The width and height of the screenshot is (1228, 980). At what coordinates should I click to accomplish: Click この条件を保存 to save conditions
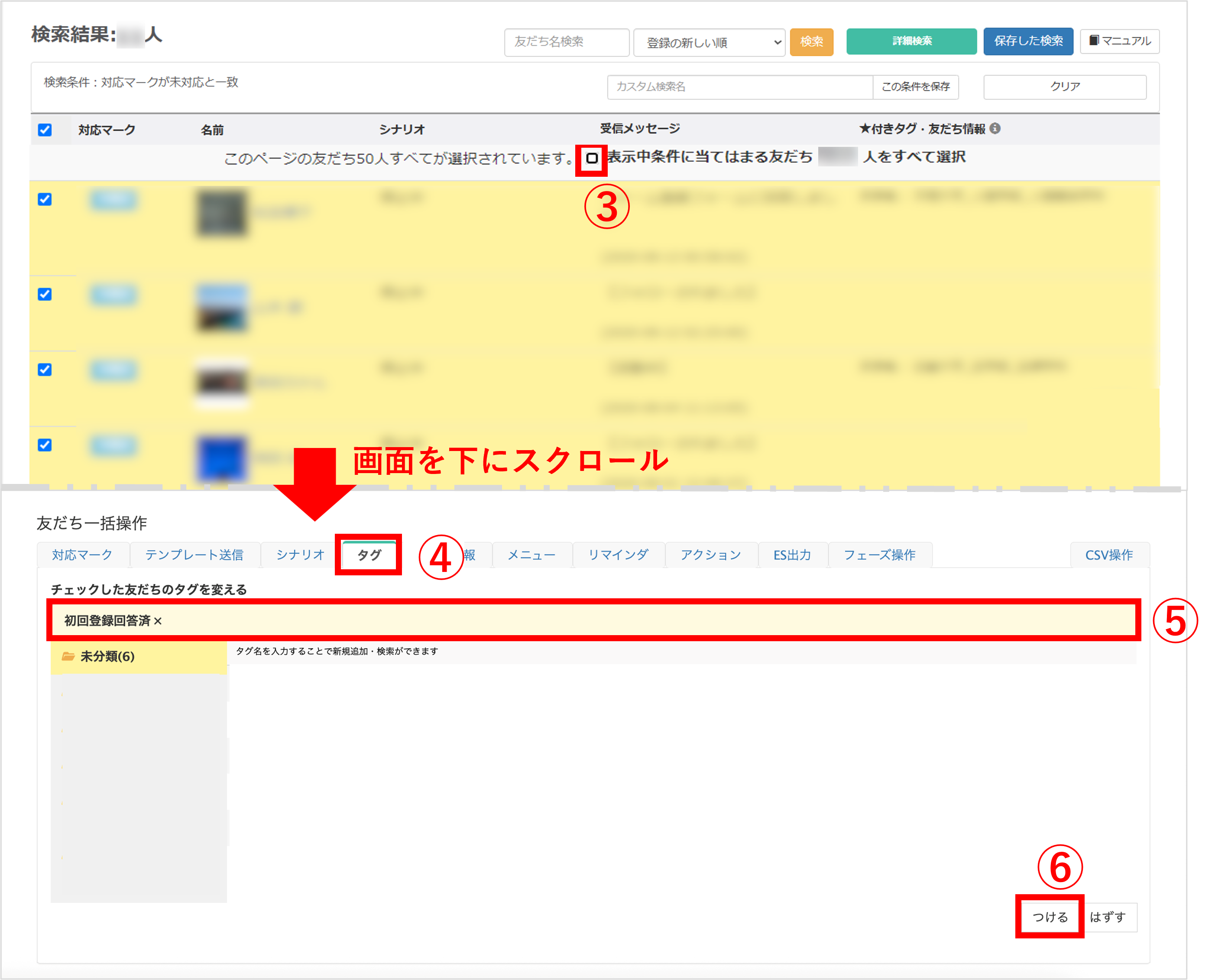[915, 87]
